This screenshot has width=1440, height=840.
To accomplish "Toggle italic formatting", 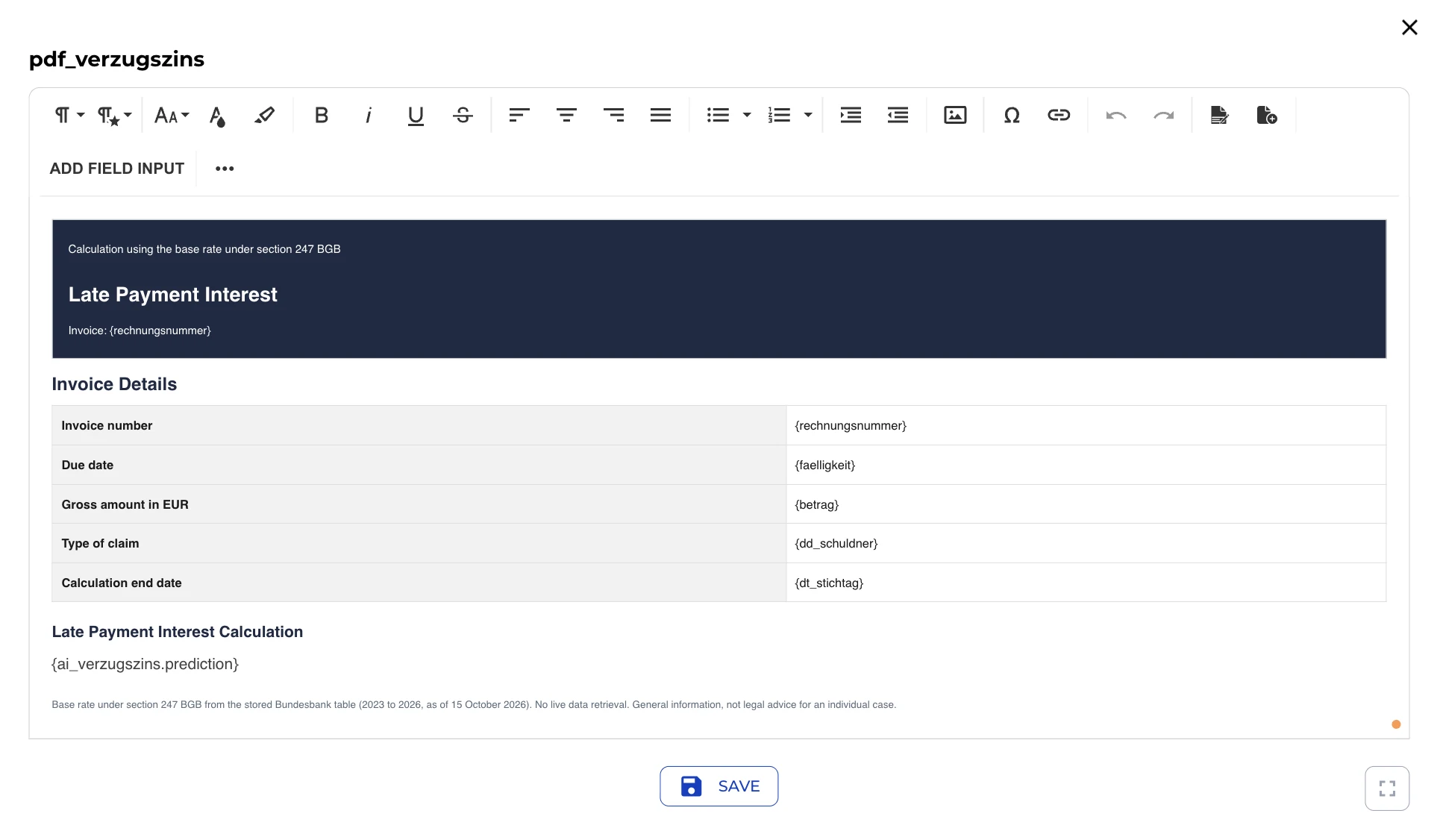I will point(369,115).
